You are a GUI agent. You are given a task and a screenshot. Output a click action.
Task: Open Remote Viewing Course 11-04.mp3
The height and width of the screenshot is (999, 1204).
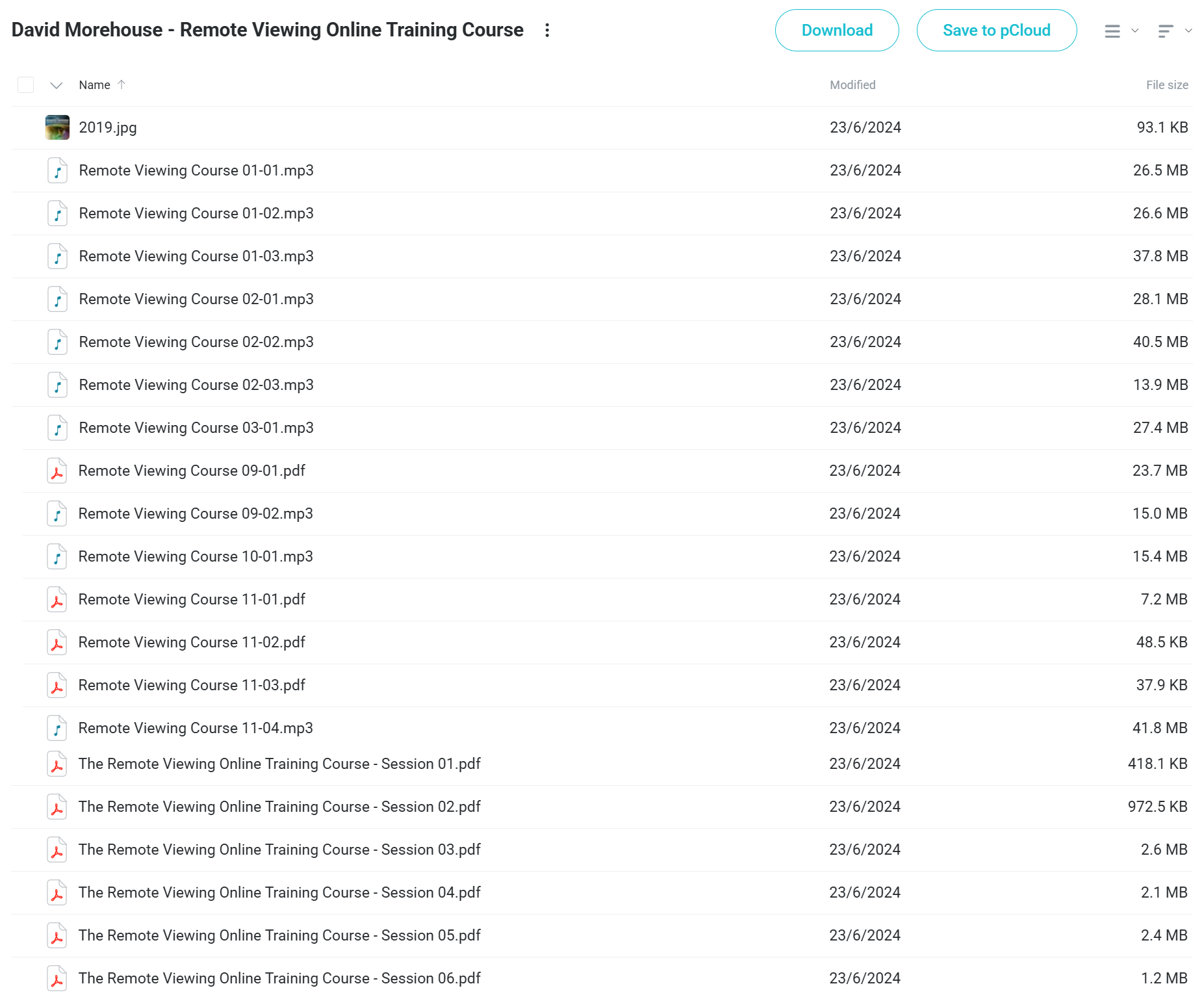point(196,728)
